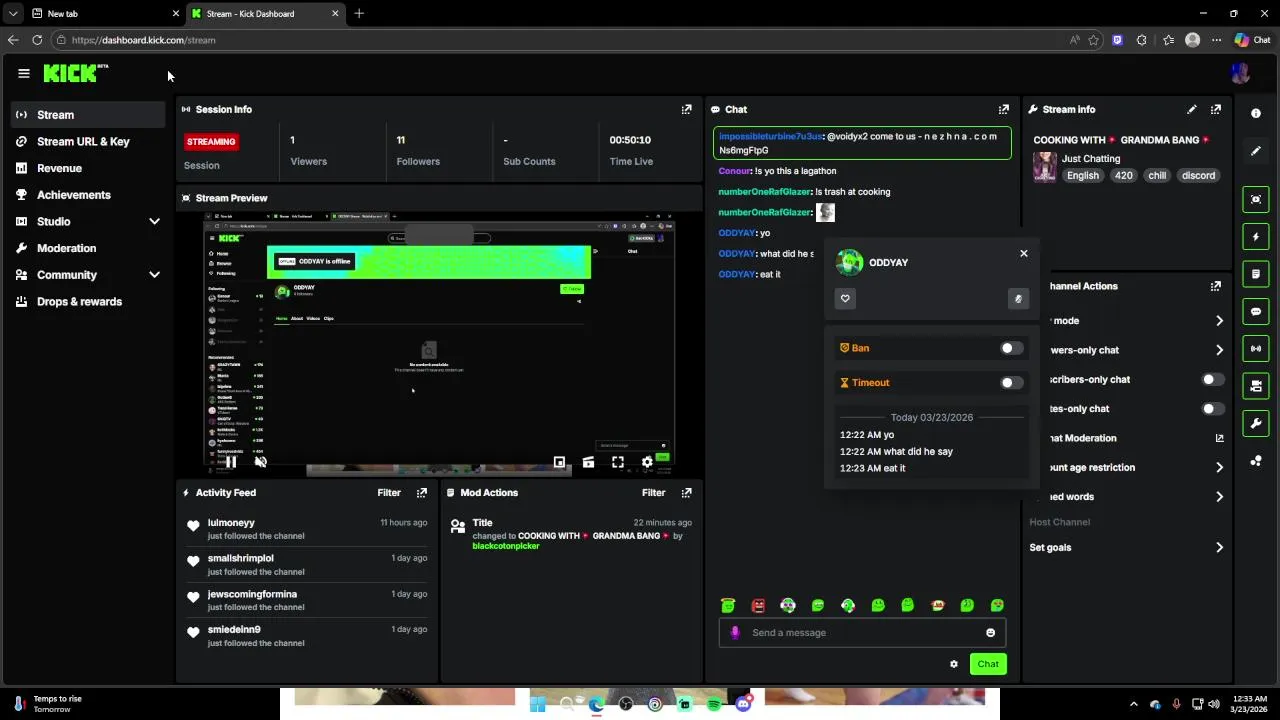The height and width of the screenshot is (720, 1280).
Task: Open Drops & rewards page
Action: [x=88, y=301]
